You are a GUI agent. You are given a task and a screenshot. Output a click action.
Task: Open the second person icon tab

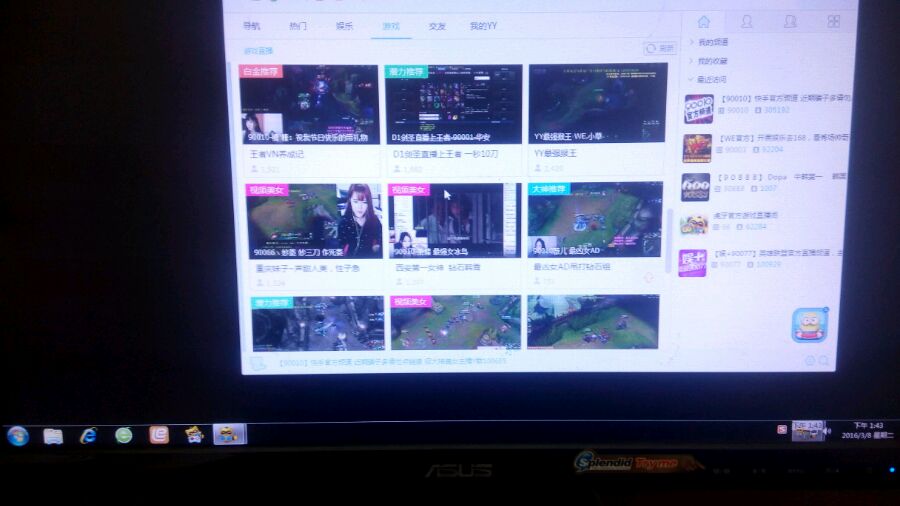click(x=790, y=22)
